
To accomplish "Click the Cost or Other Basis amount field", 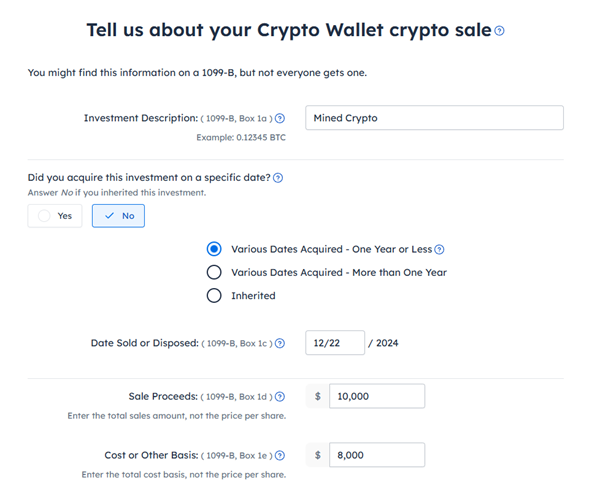I will pyautogui.click(x=377, y=455).
